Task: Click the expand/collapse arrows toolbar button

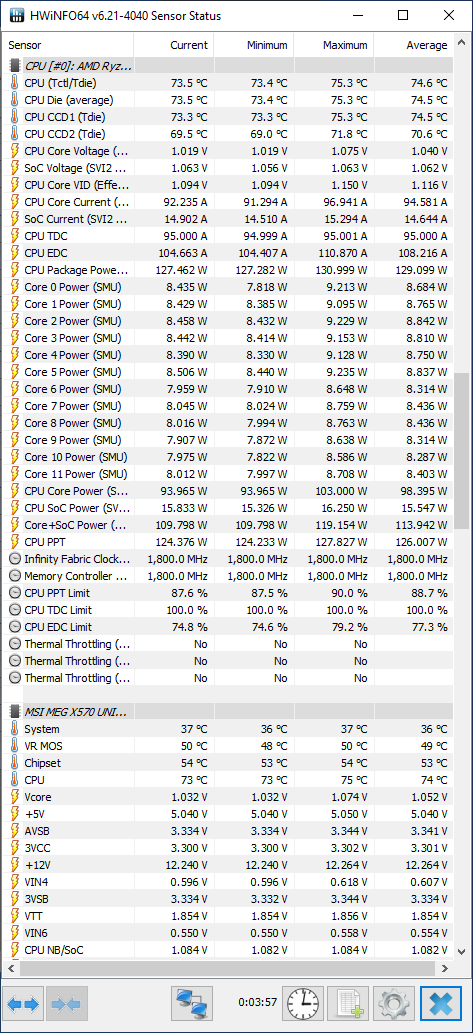Action: point(24,1004)
